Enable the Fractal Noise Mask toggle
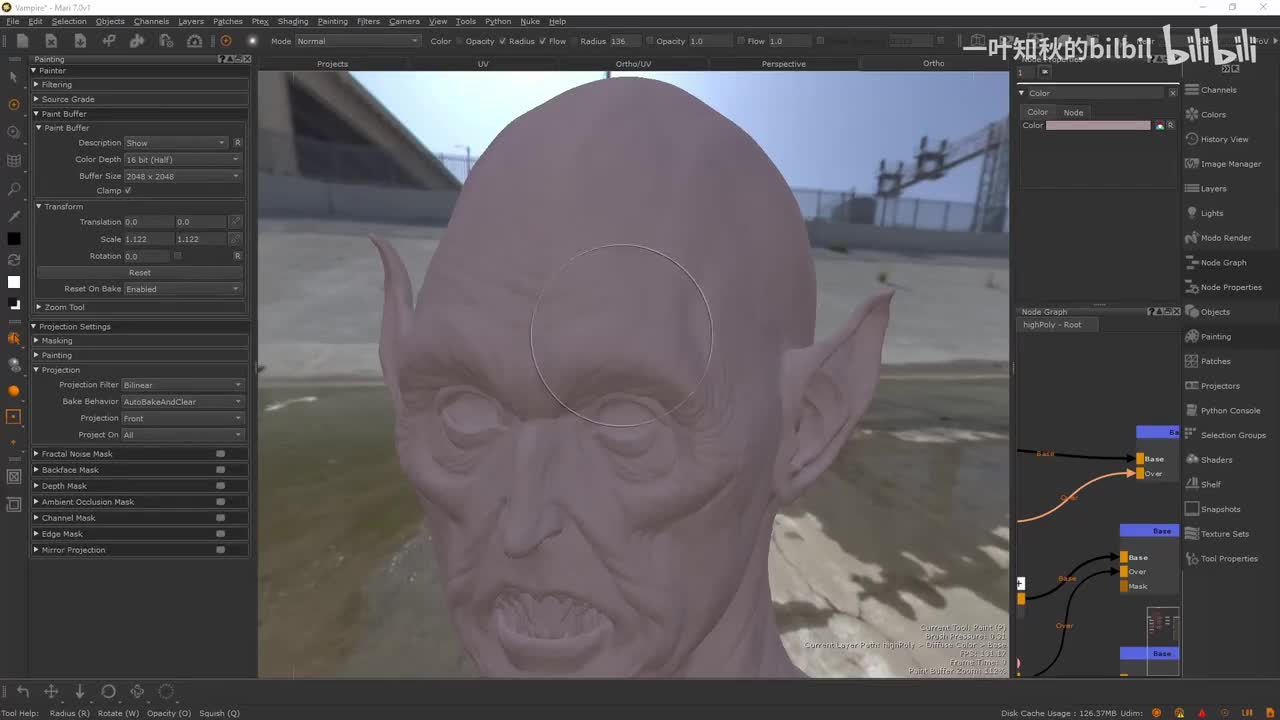 tap(220, 454)
